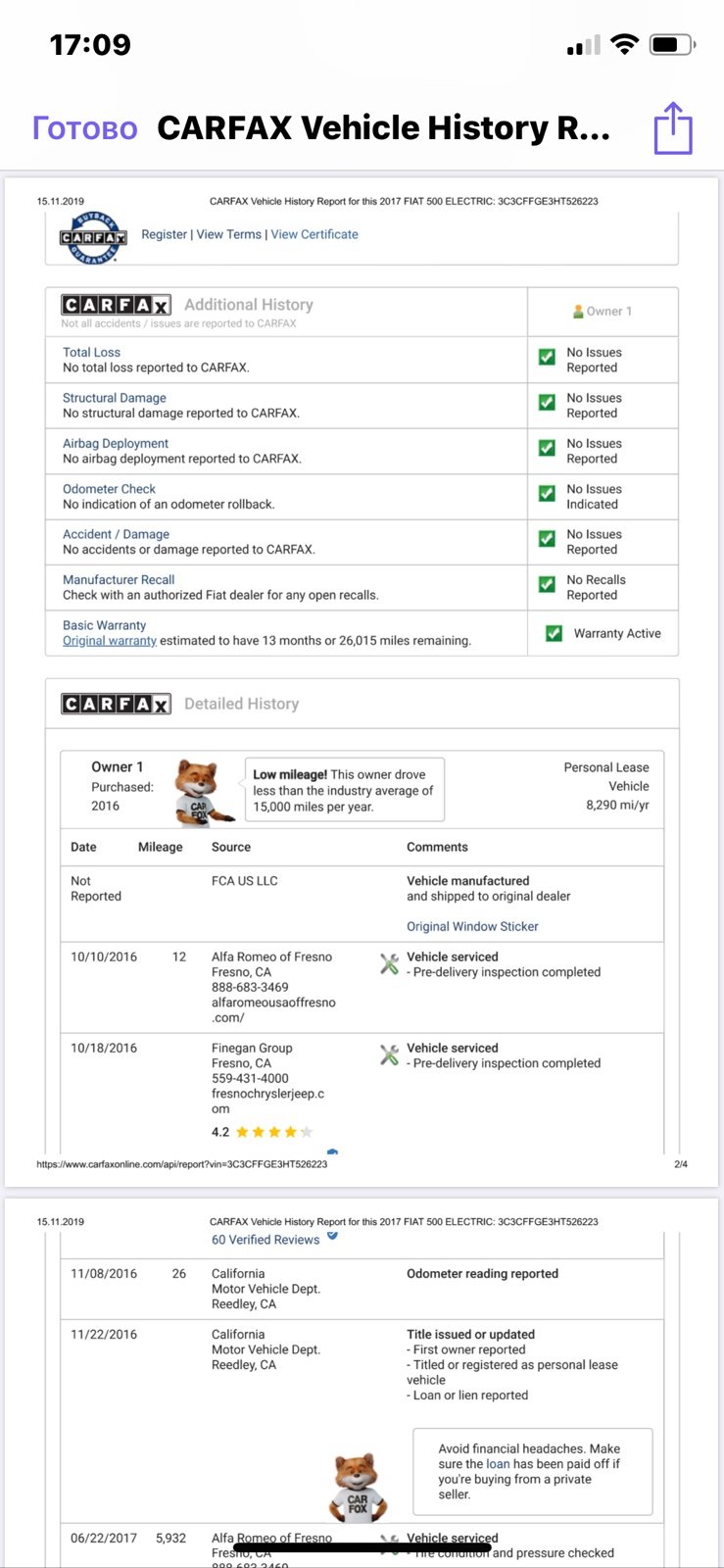The image size is (724, 1568).
Task: Click the Total Loss green checkmark
Action: (547, 358)
